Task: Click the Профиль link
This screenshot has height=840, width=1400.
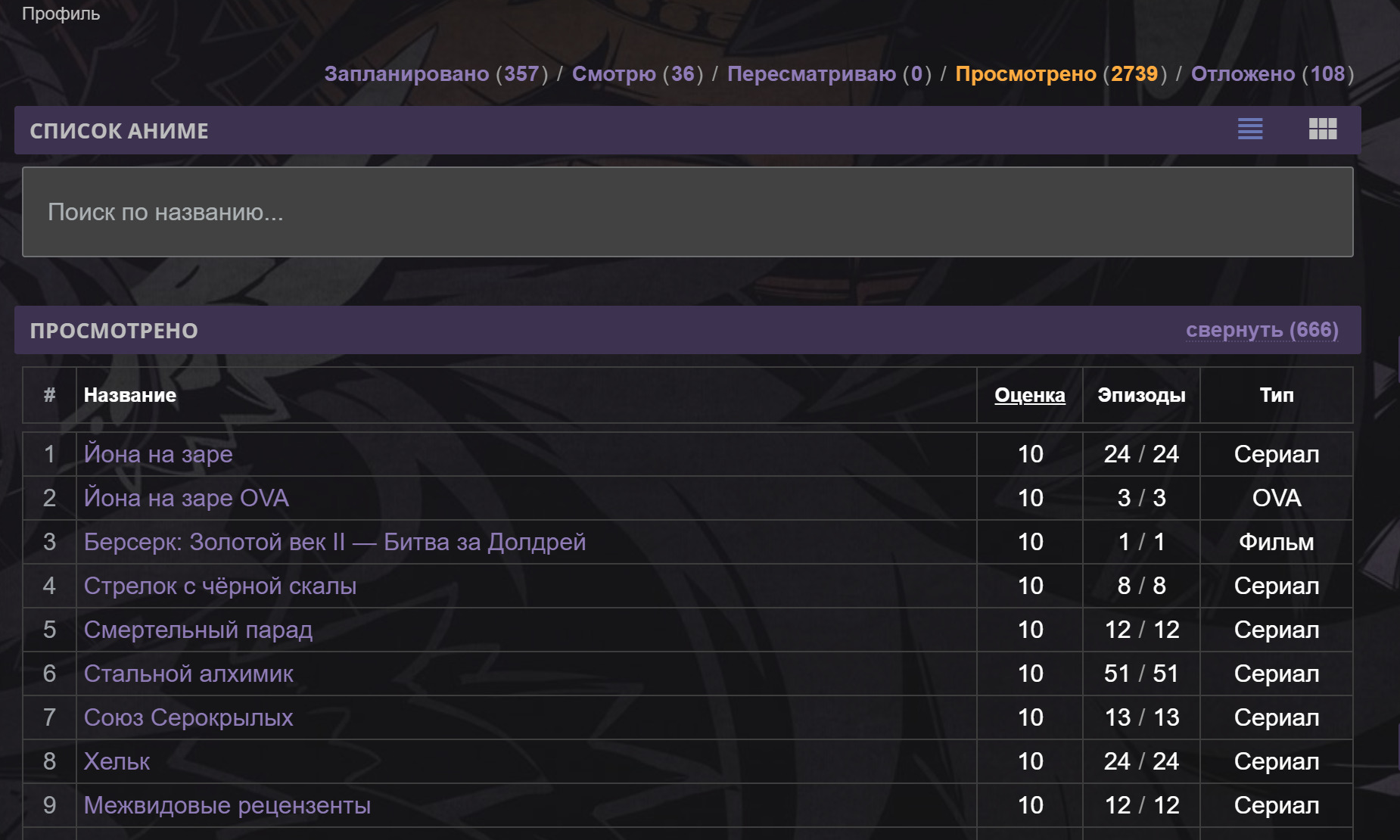Action: point(61,14)
